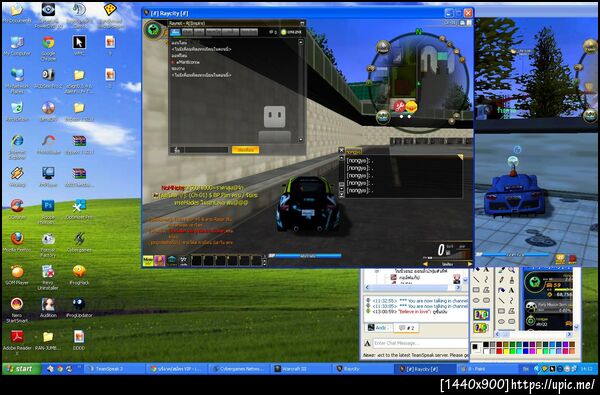Screen dimensions: 600x395
Task: Switch to the first blue Raynet tab
Action: [175, 32]
